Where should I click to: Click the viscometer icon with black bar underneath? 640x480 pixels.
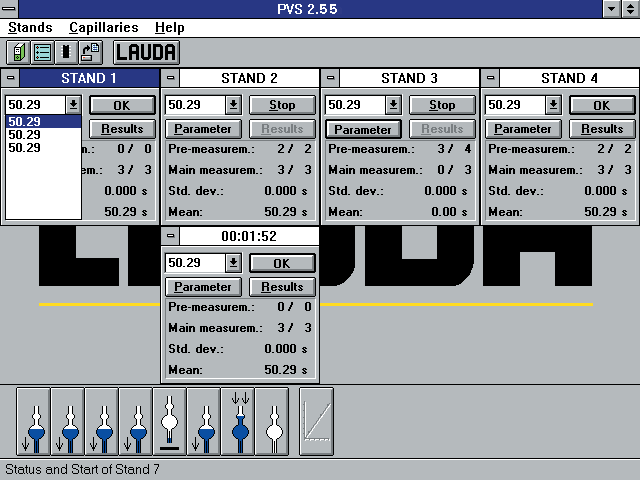click(x=169, y=422)
